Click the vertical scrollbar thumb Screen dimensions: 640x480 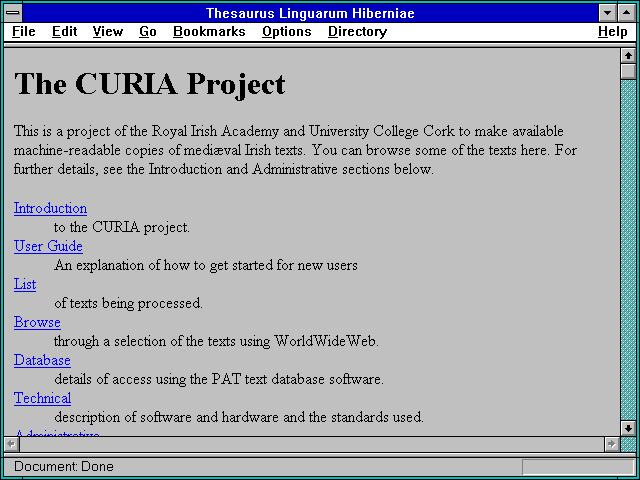(628, 71)
